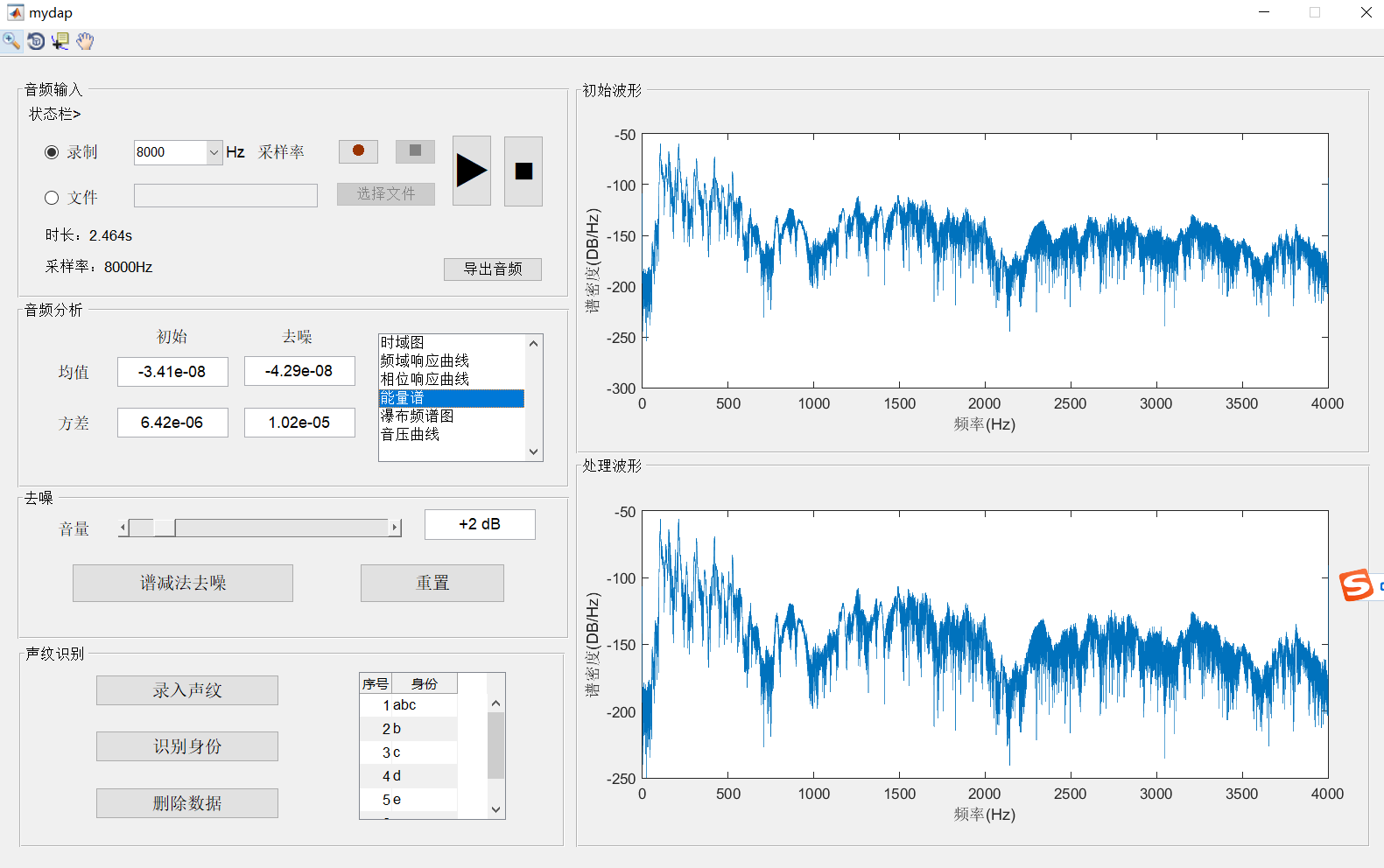This screenshot has width=1384, height=868.
Task: Select 频域响应曲线 in analysis list
Action: click(x=452, y=360)
